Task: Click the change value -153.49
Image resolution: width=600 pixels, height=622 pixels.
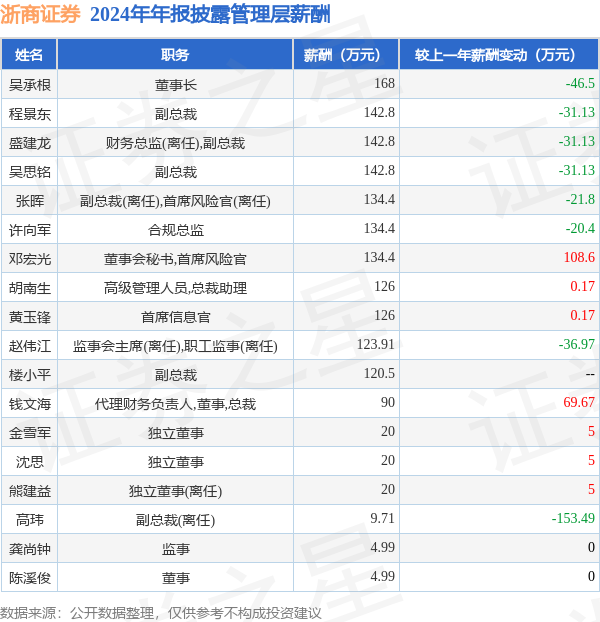Action: point(573,518)
